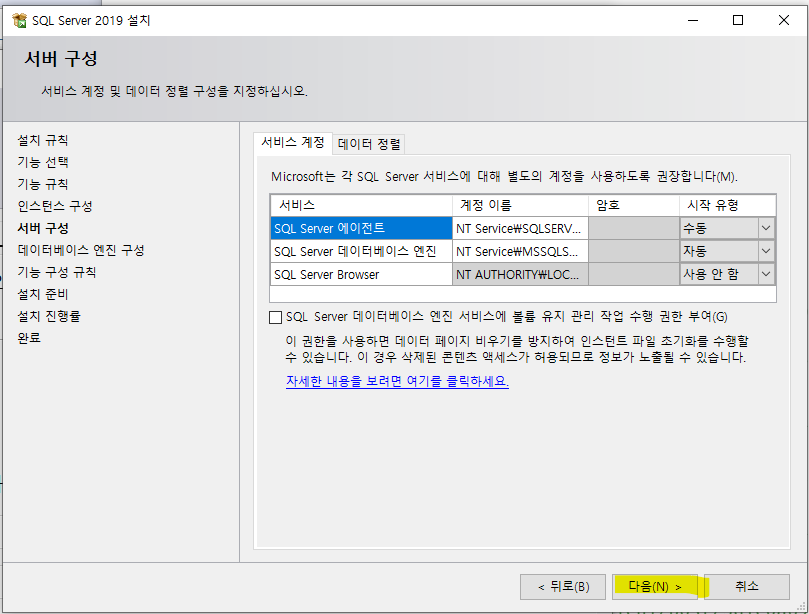809x614 pixels.
Task: Select the SQL Server 에이전트 service row
Action: click(361, 228)
